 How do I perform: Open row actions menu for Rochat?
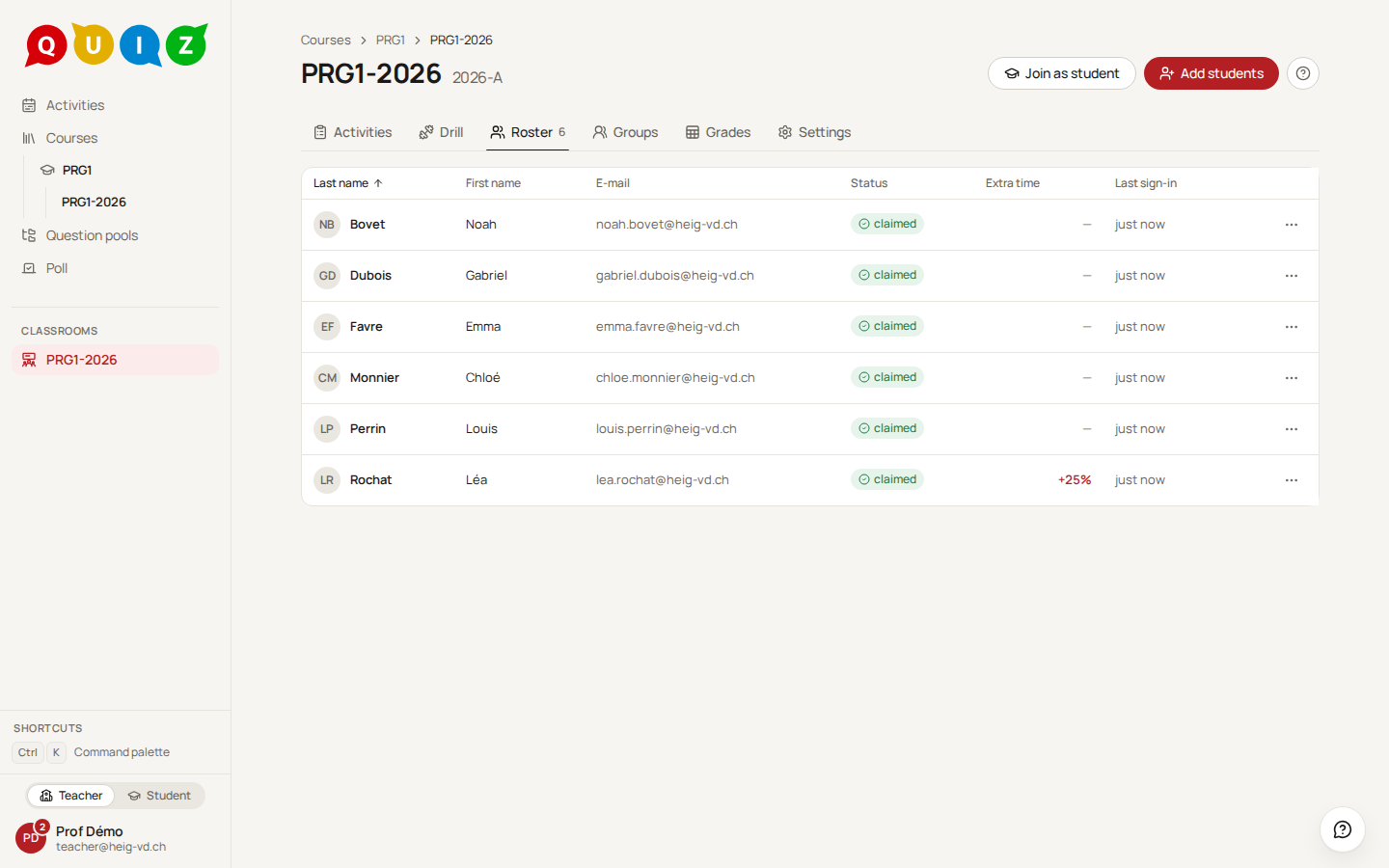(1292, 480)
